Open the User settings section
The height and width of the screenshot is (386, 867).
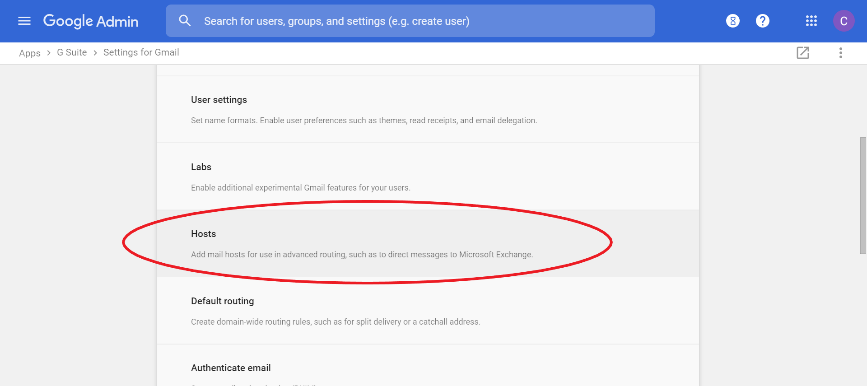click(428, 109)
